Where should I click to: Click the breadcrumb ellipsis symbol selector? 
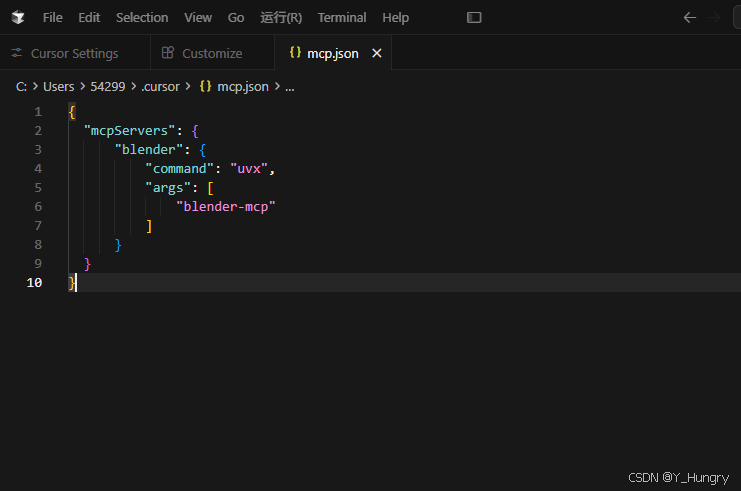pos(290,87)
